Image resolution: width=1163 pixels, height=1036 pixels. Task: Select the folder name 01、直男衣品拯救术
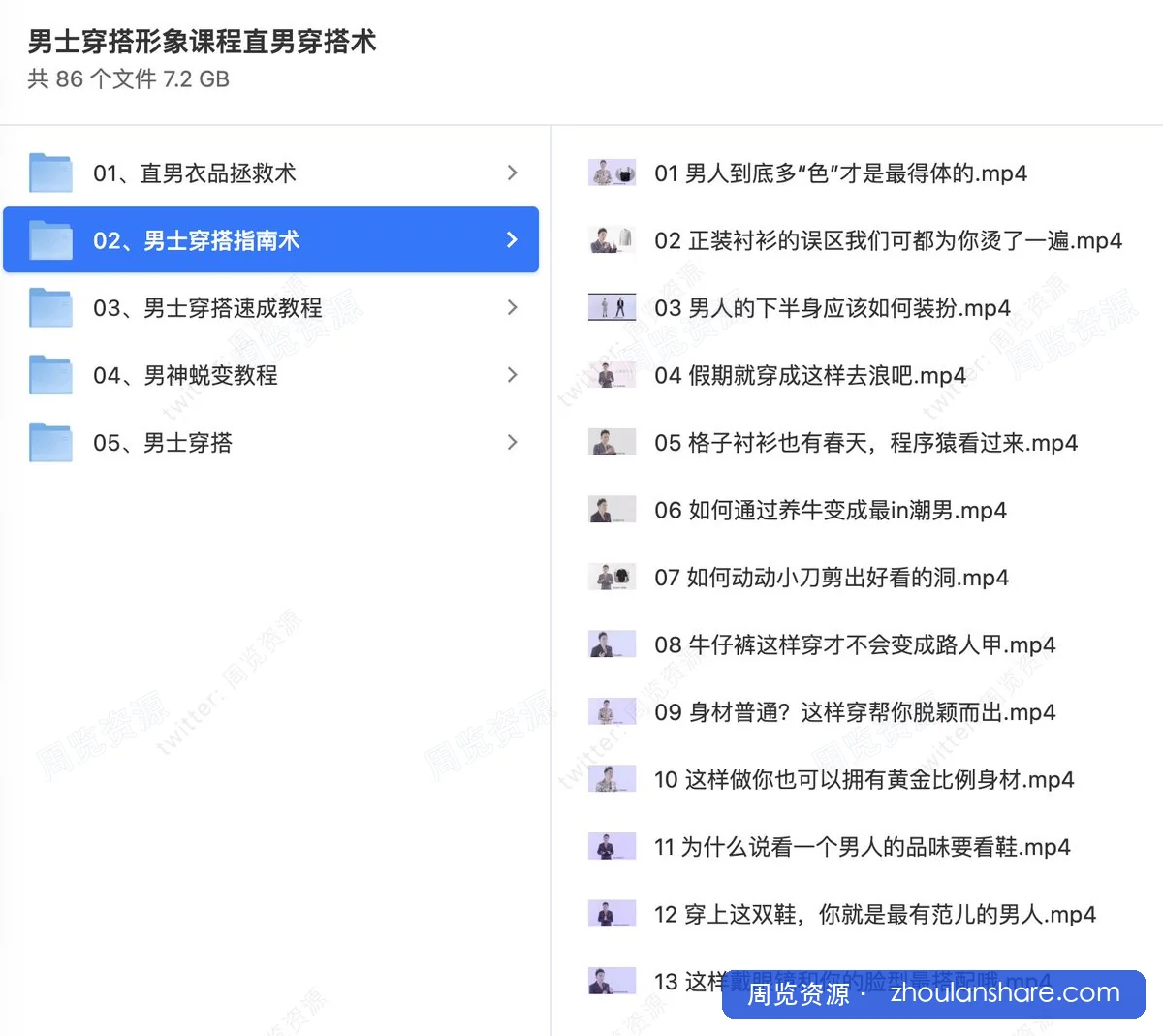tap(195, 173)
